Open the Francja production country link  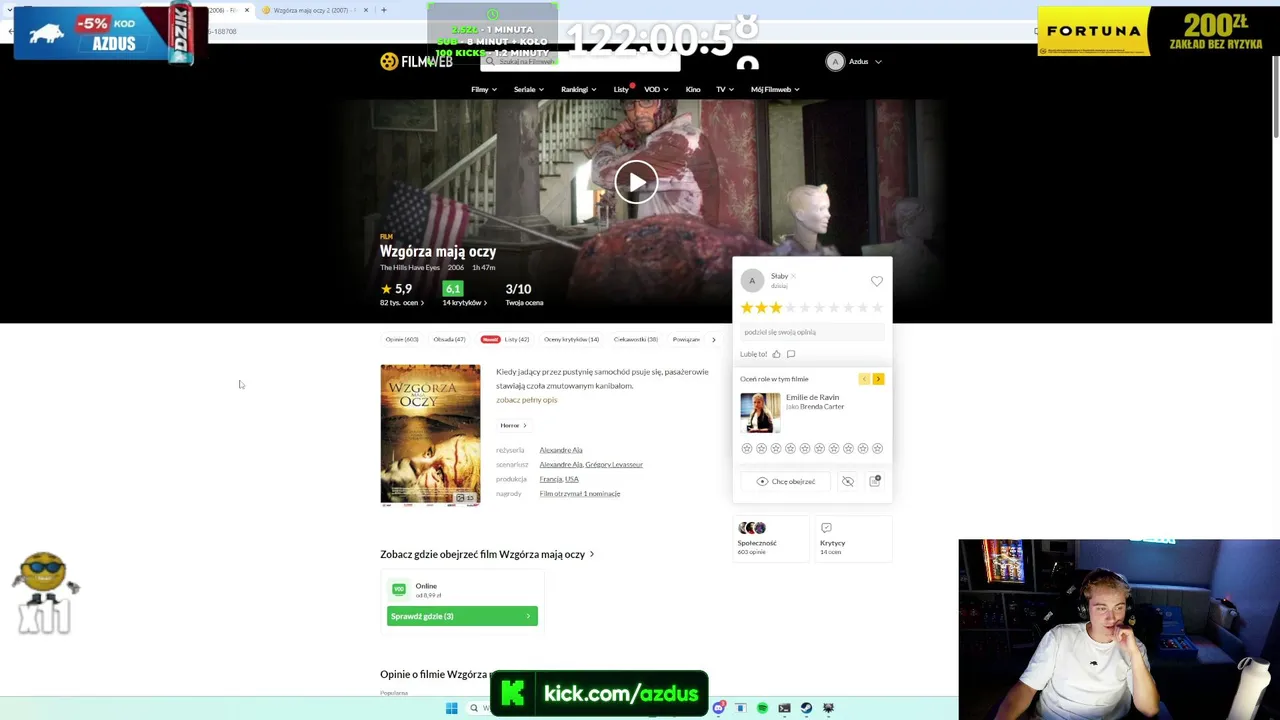point(550,479)
